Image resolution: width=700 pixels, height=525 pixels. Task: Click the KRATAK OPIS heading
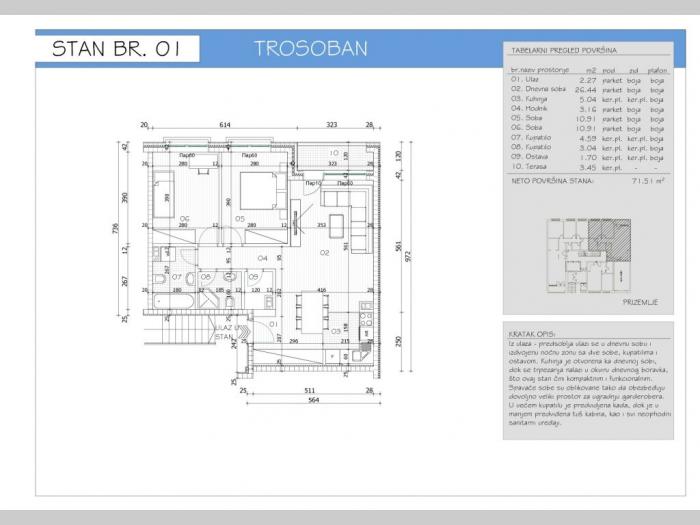pos(531,337)
